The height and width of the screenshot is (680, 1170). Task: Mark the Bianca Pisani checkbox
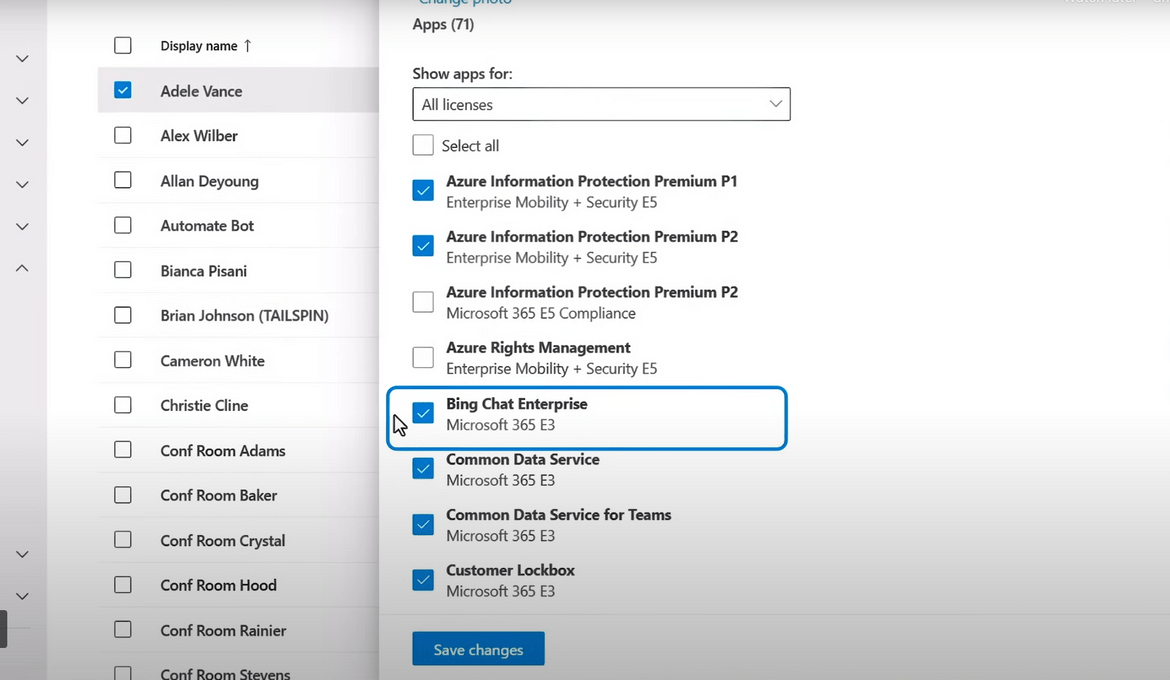tap(123, 270)
